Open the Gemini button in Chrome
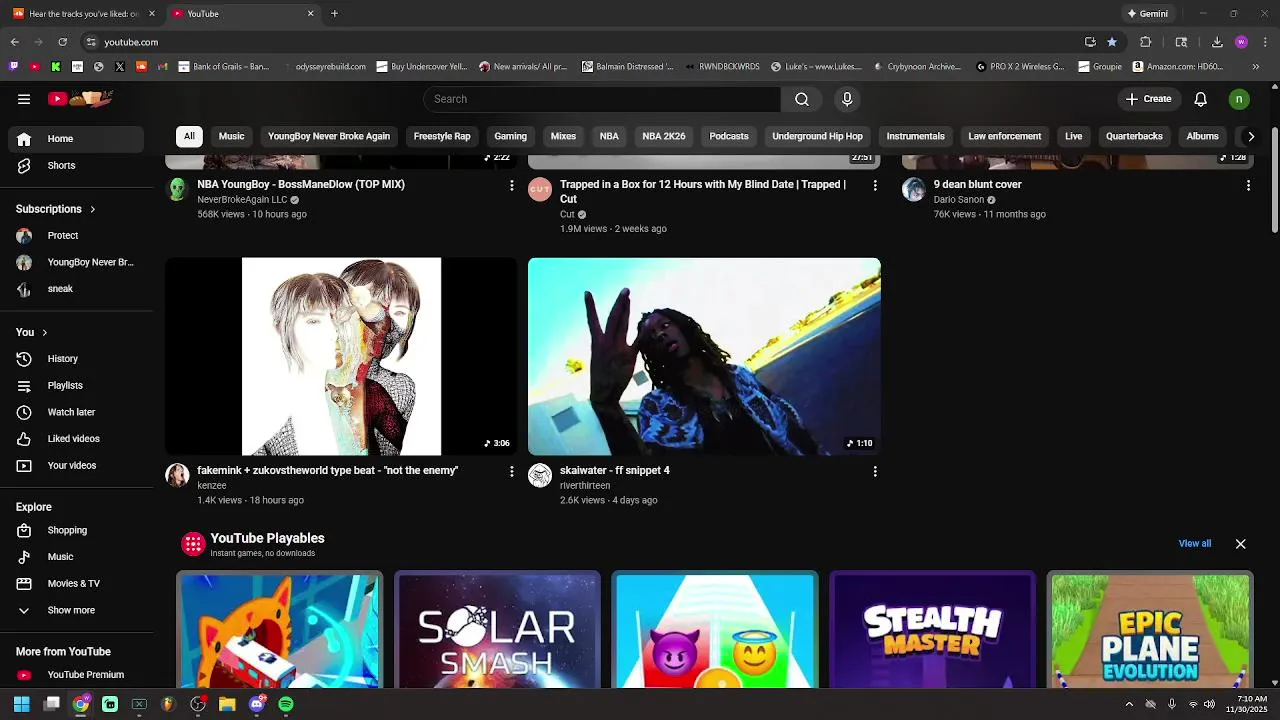This screenshot has height=720, width=1280. pos(1147,14)
